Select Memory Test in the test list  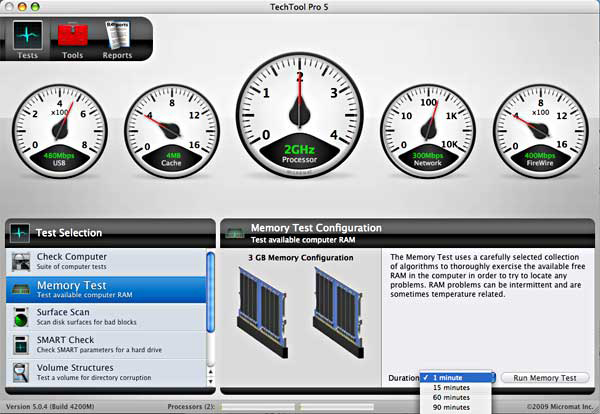coord(105,290)
